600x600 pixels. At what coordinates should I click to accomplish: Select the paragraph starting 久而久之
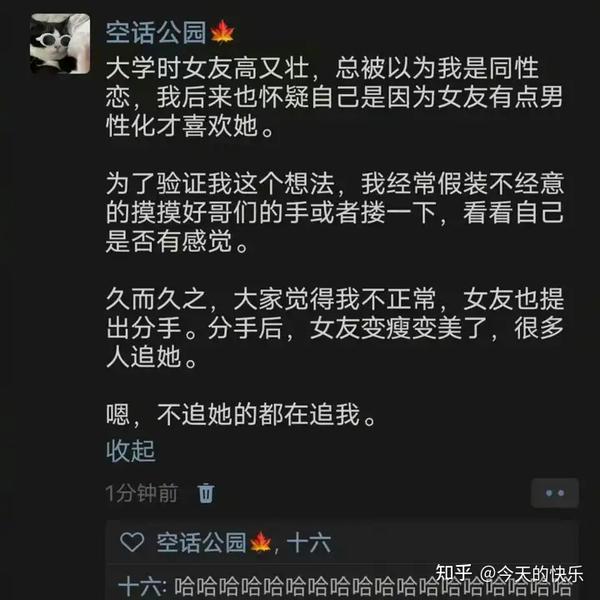coord(335,328)
